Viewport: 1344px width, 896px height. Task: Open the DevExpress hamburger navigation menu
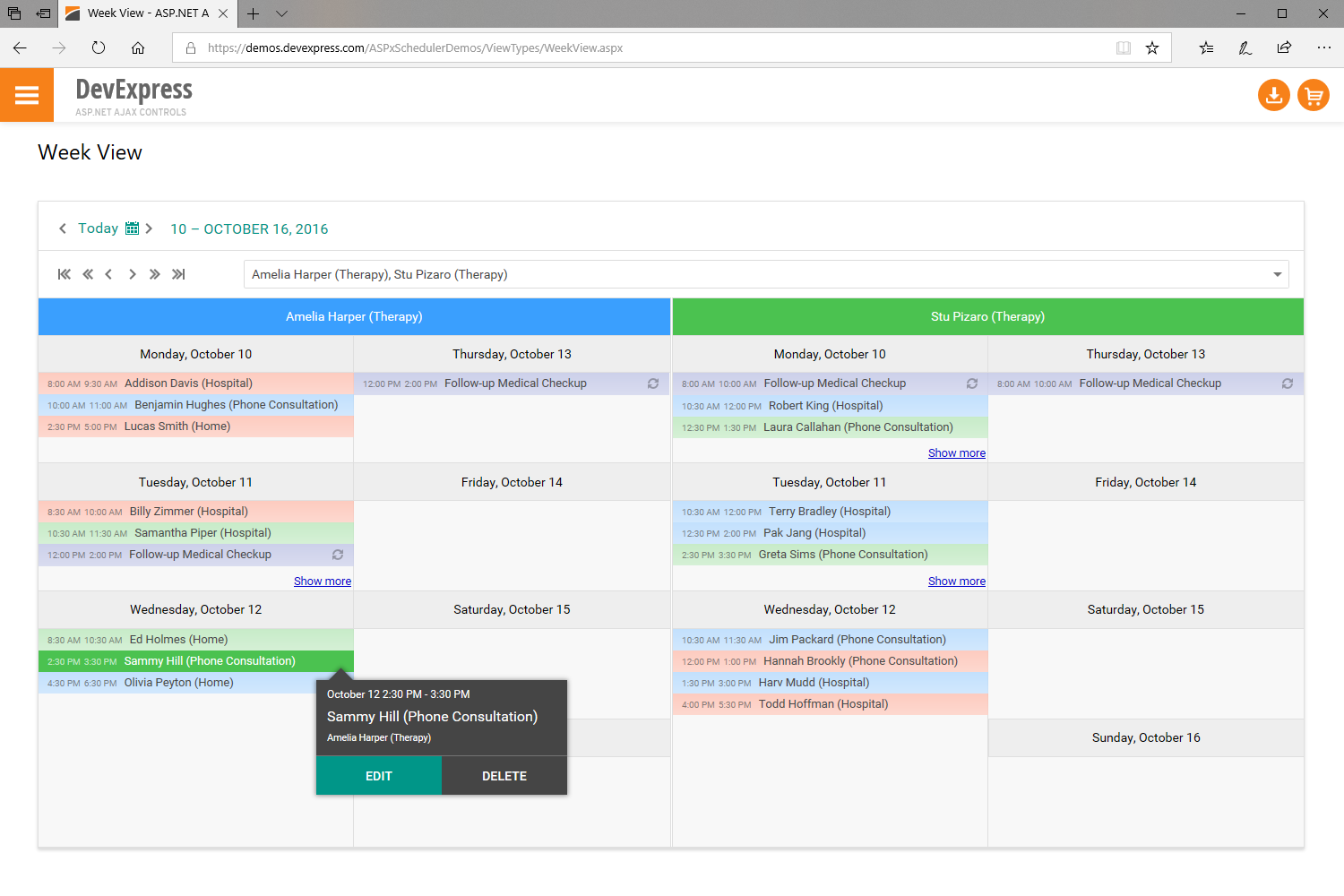coord(26,95)
